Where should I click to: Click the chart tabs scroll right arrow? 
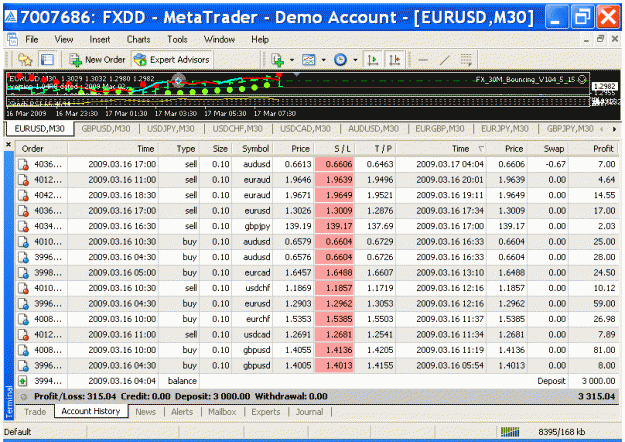pyautogui.click(x=614, y=129)
